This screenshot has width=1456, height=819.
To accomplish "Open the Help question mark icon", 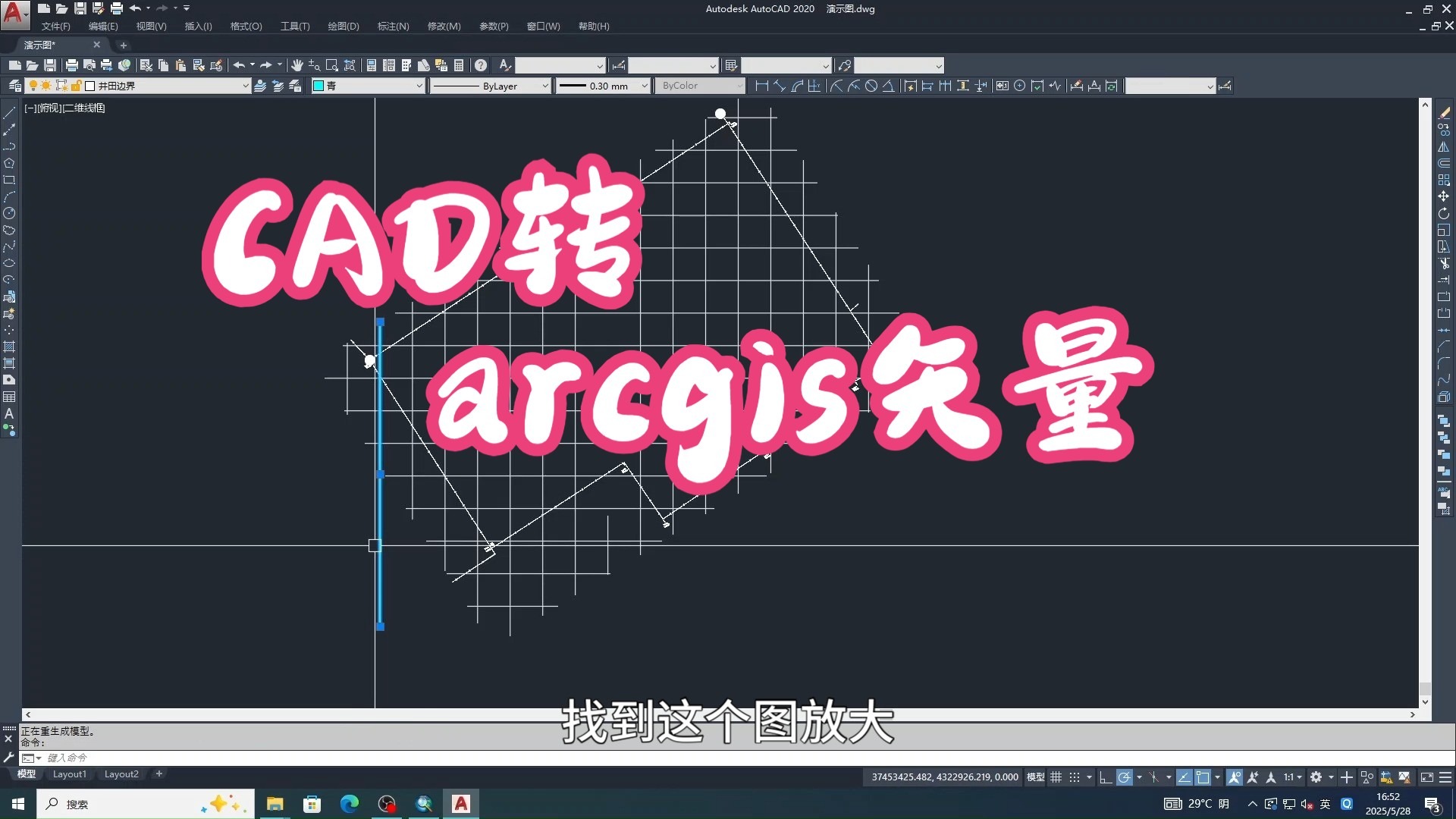I will [481, 65].
